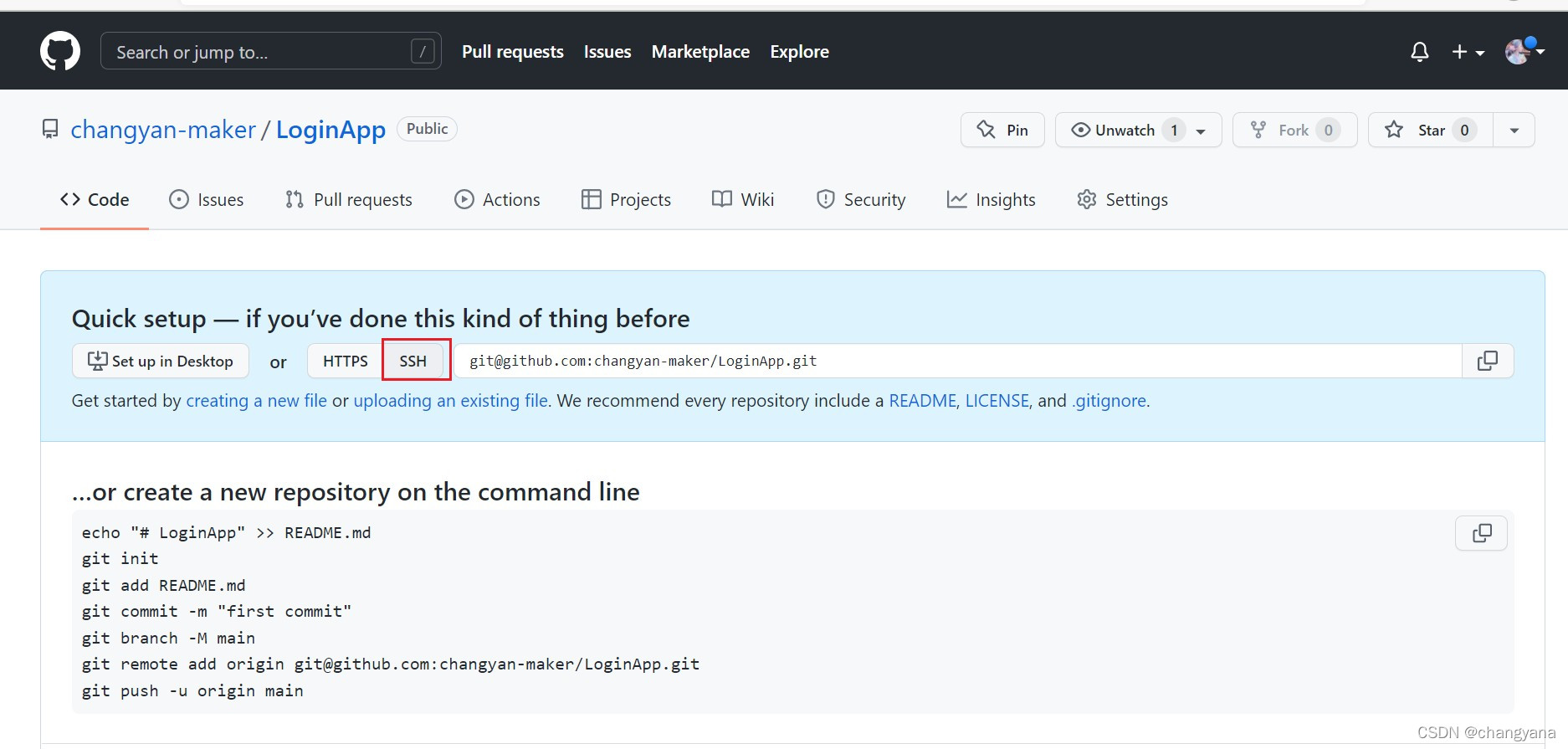
Task: Open the .gitignore link
Action: (x=1109, y=401)
